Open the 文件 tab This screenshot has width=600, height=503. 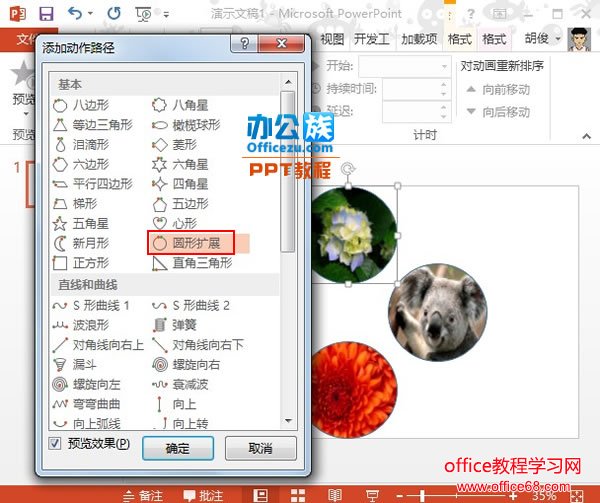click(27, 39)
